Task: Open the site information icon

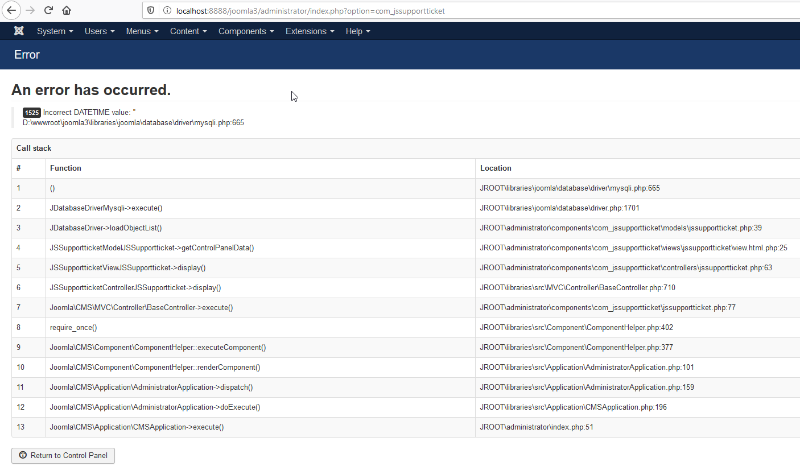Action: [x=164, y=10]
